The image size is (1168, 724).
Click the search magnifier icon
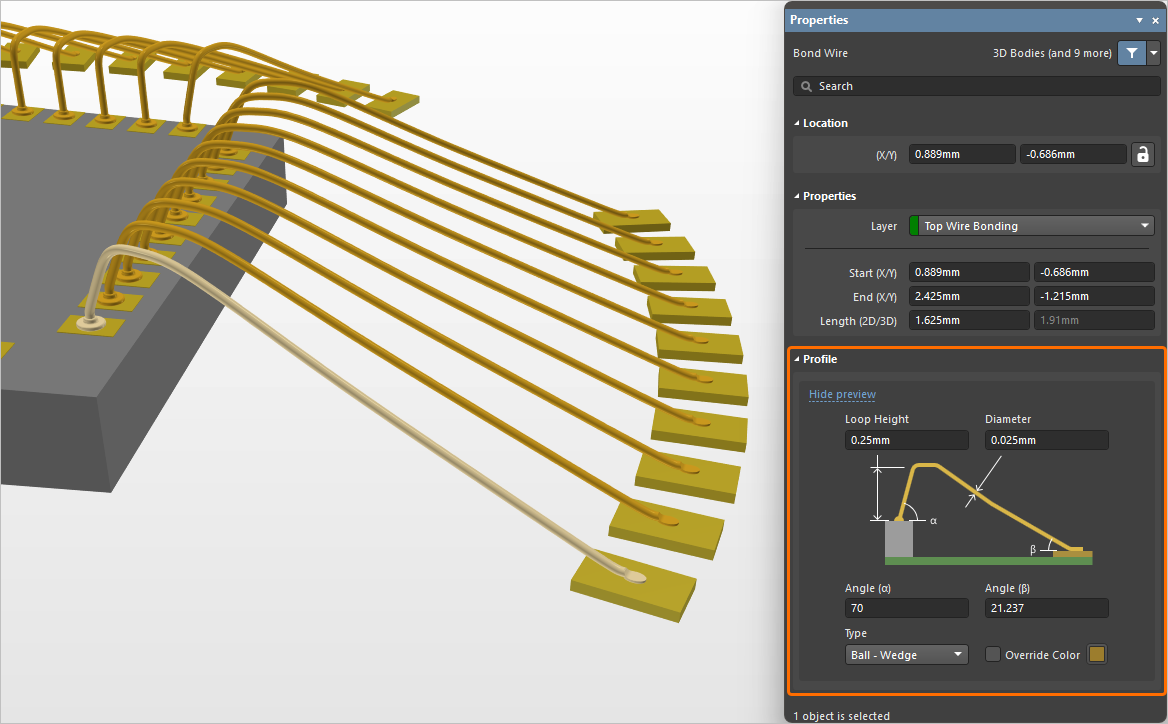pos(806,87)
